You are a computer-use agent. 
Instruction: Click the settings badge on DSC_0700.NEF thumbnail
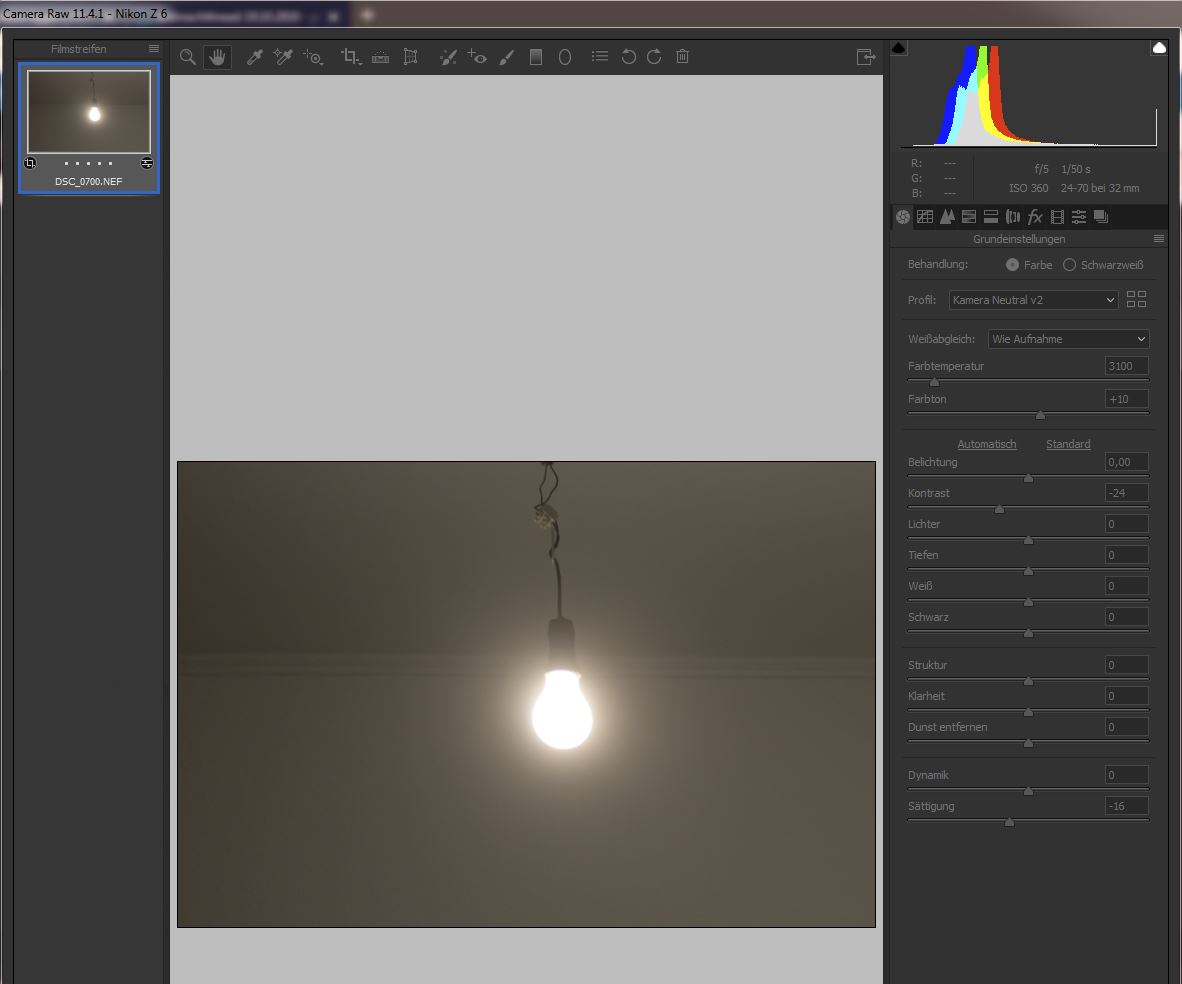click(x=147, y=163)
